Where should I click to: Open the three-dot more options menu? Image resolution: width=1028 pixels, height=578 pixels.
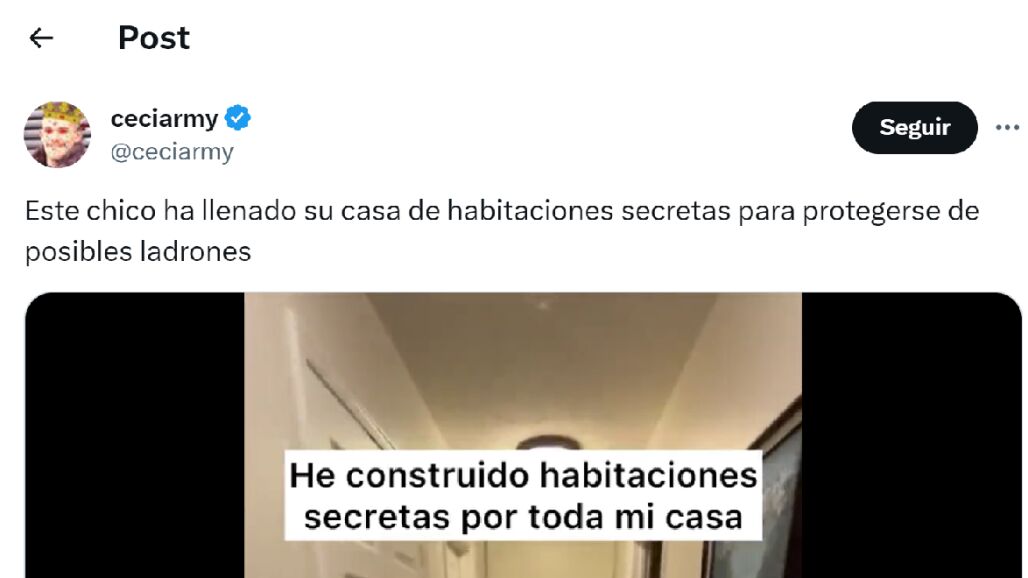pyautogui.click(x=1007, y=127)
